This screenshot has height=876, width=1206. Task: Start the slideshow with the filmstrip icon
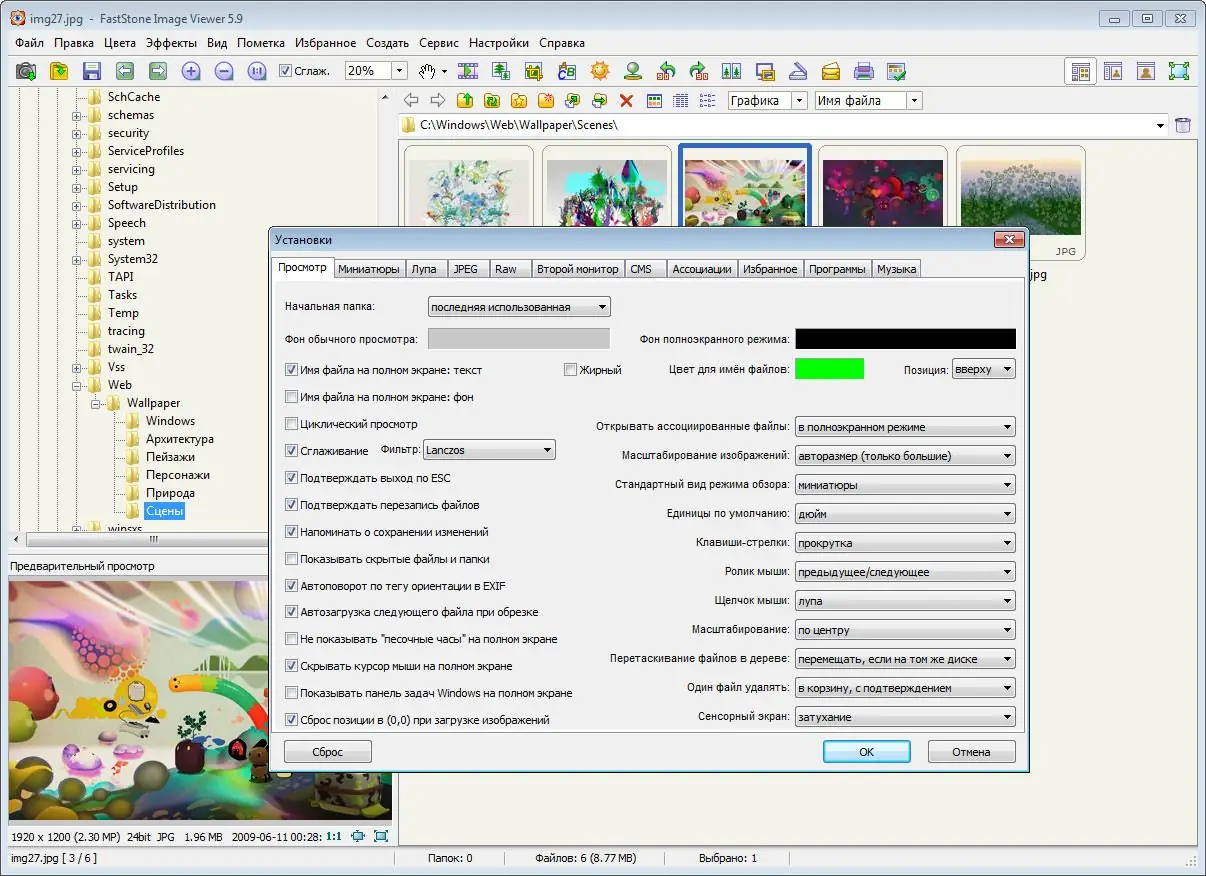[468, 71]
